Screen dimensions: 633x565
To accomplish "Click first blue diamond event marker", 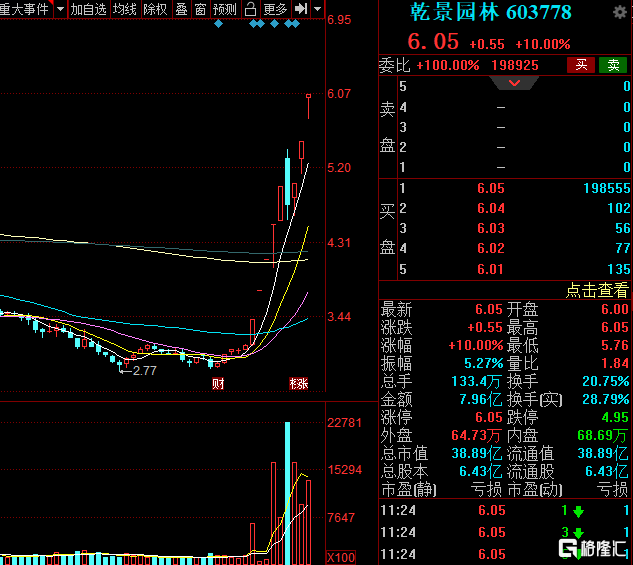I will (218, 24).
